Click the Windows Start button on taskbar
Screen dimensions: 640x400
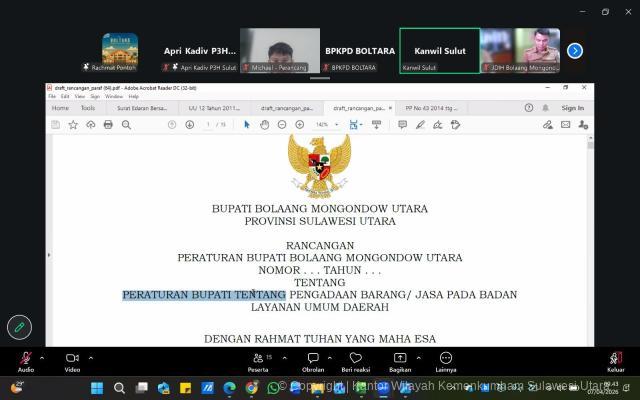[97, 388]
